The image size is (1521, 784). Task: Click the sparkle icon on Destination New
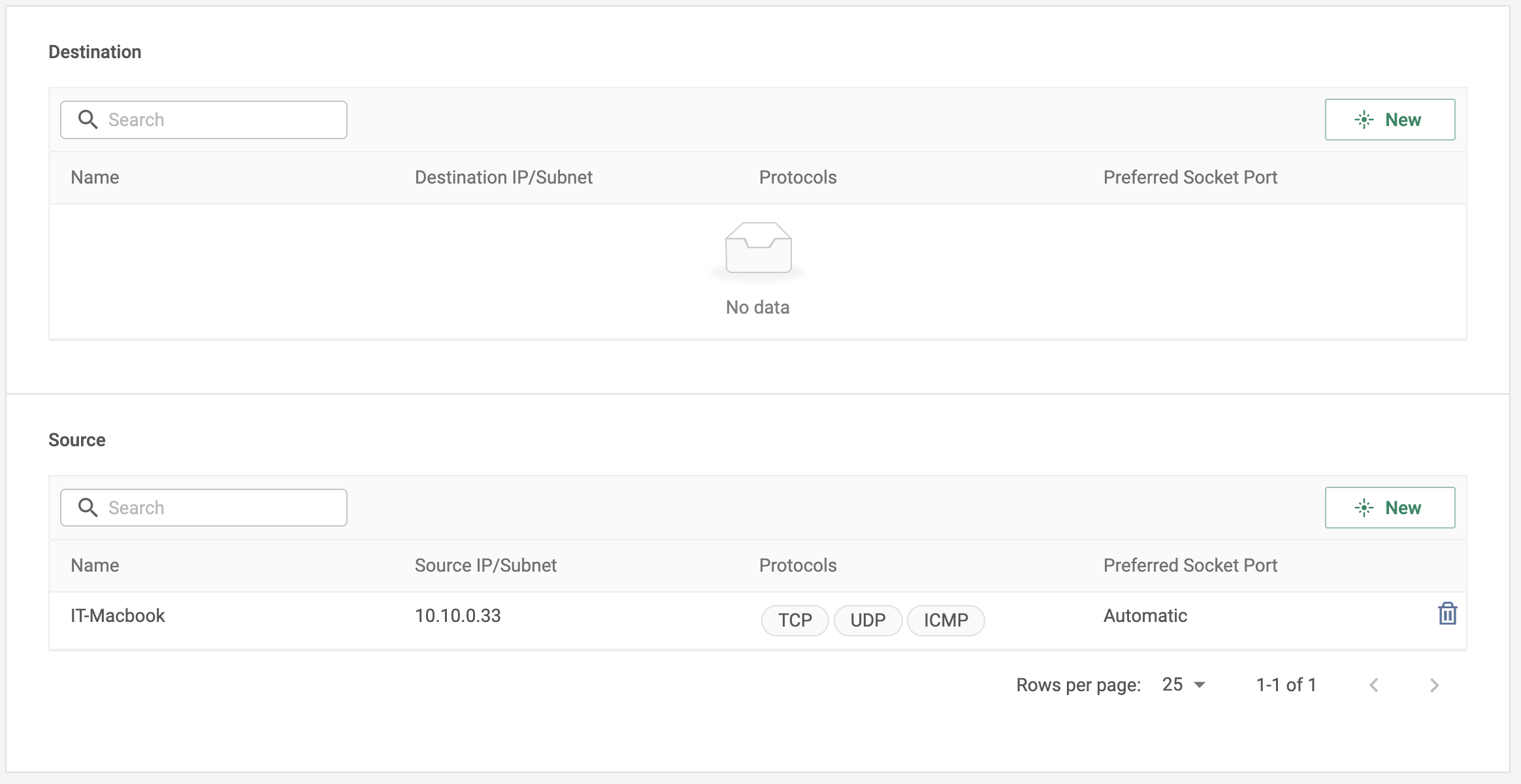click(x=1364, y=120)
